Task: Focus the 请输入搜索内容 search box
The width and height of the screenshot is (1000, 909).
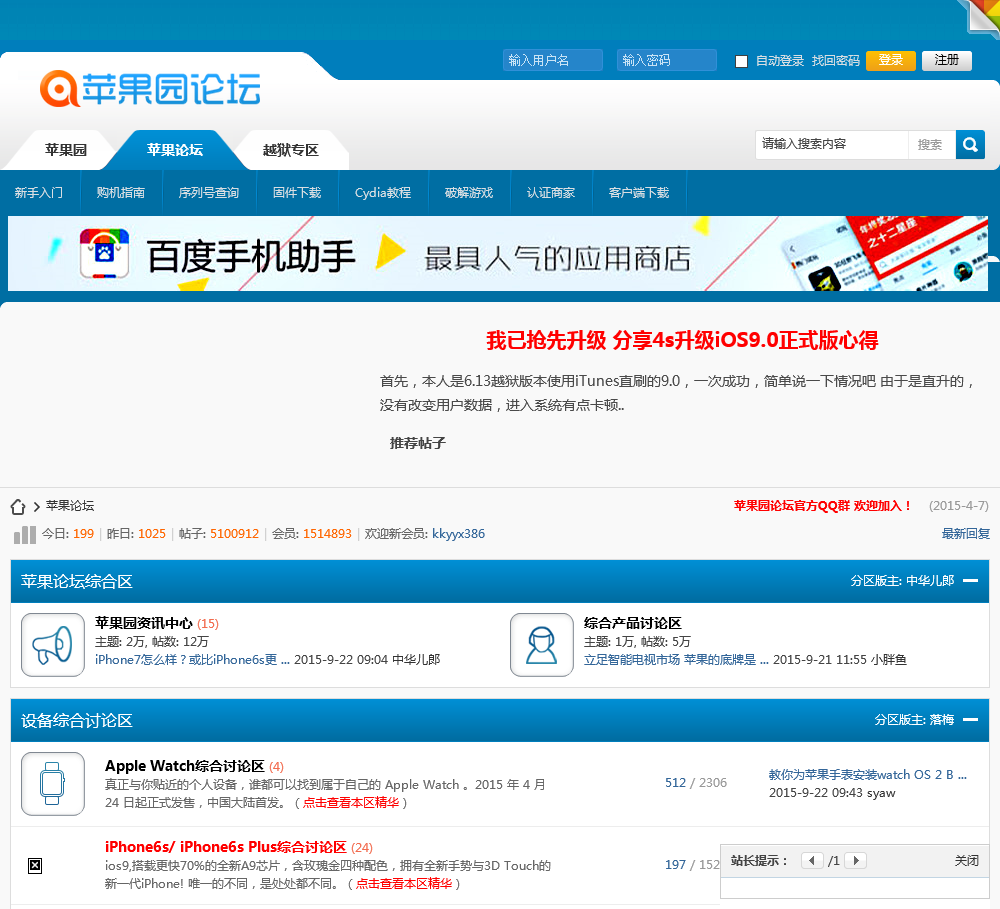Action: 831,145
